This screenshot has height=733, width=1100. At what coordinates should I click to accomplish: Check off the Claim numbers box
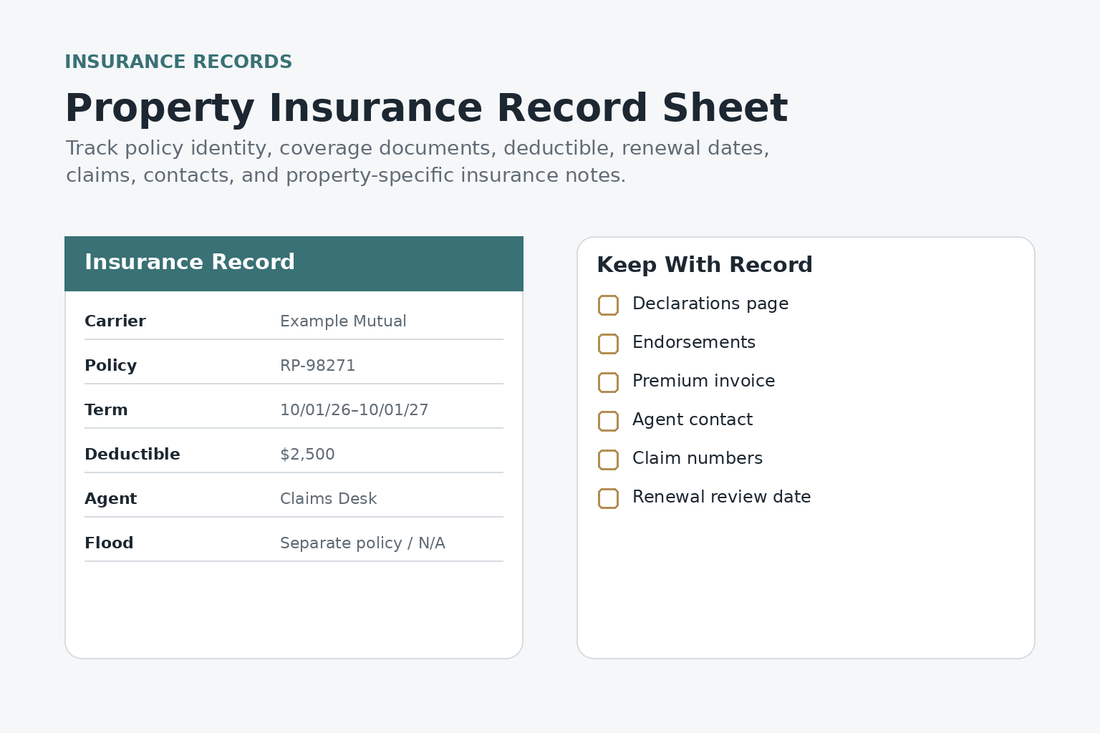[x=608, y=459]
